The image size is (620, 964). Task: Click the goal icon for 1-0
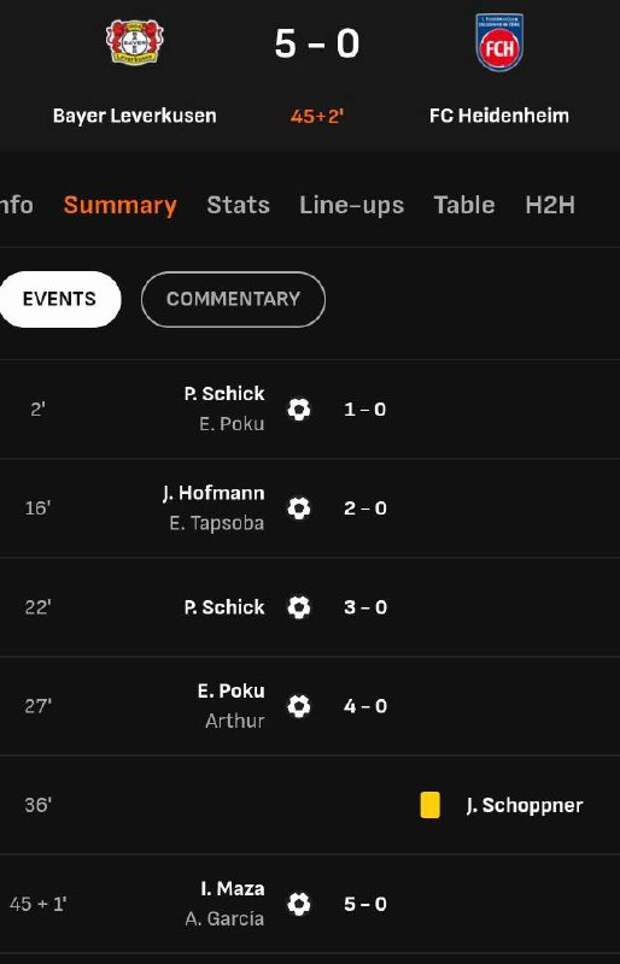click(x=298, y=409)
